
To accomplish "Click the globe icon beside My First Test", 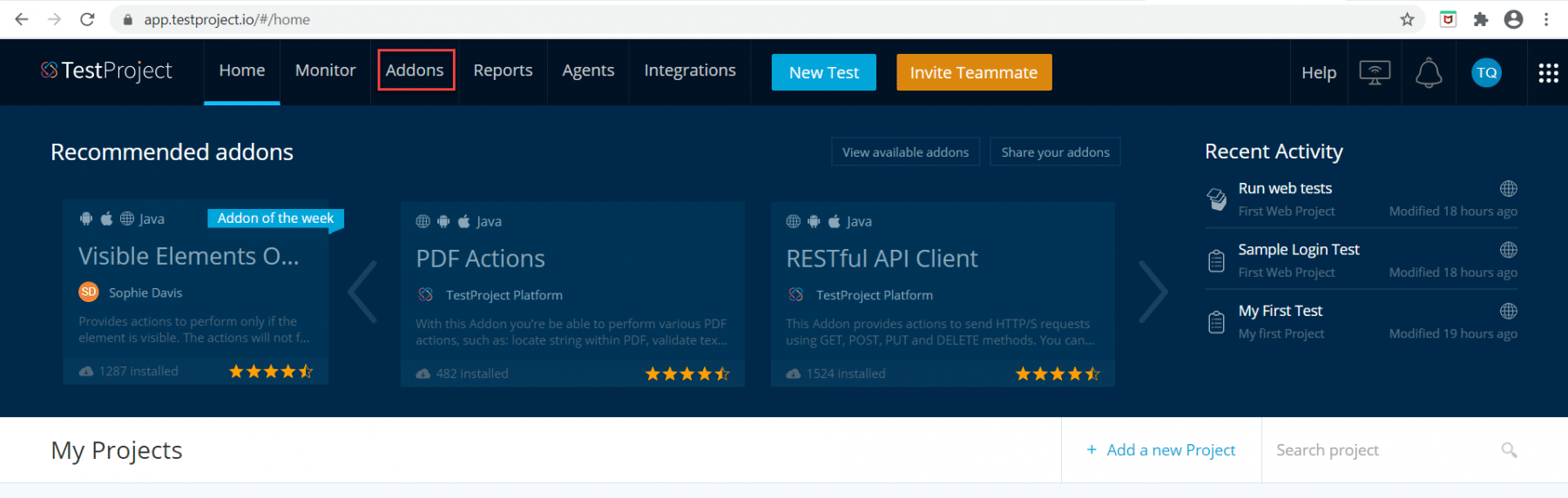I will tap(1509, 311).
